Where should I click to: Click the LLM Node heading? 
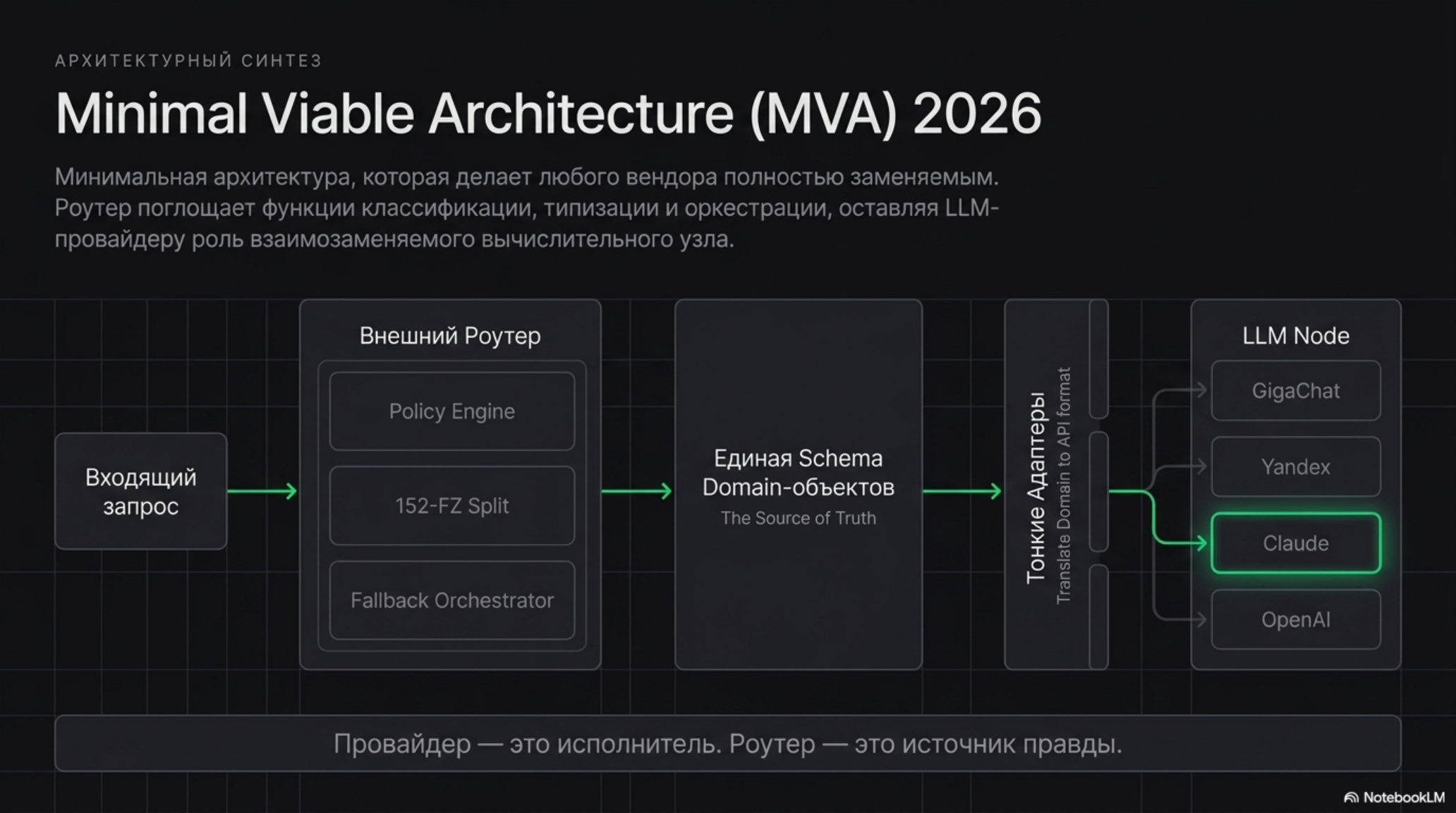1296,336
